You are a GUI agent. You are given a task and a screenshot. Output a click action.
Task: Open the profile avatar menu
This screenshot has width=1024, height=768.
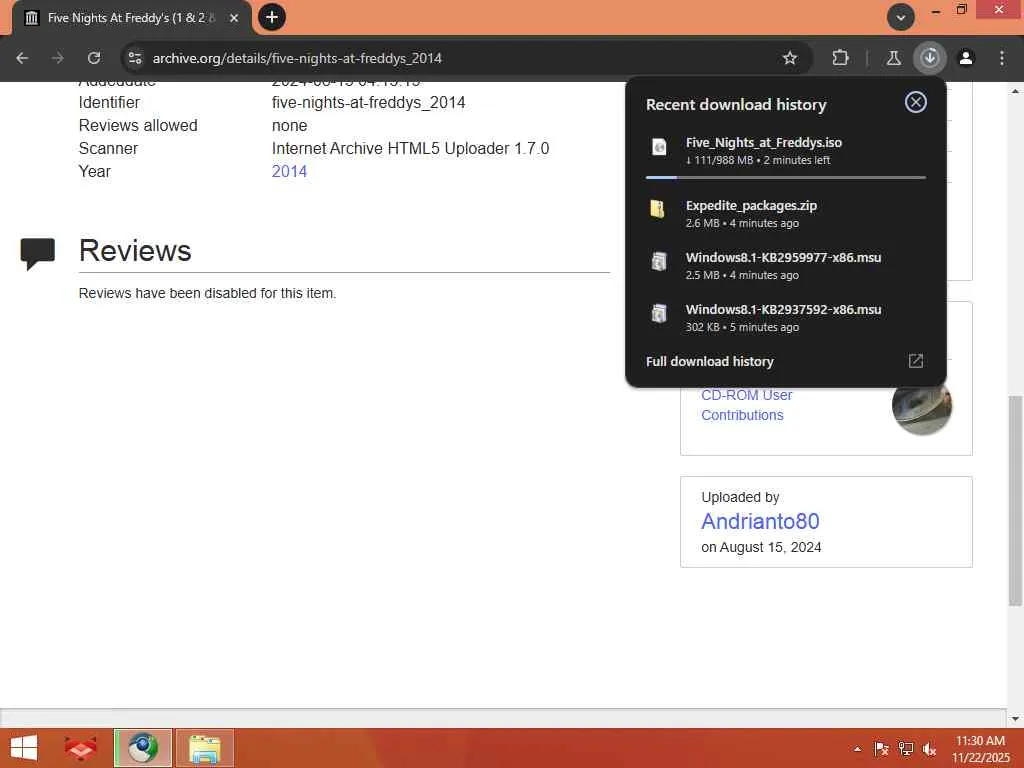coord(966,58)
